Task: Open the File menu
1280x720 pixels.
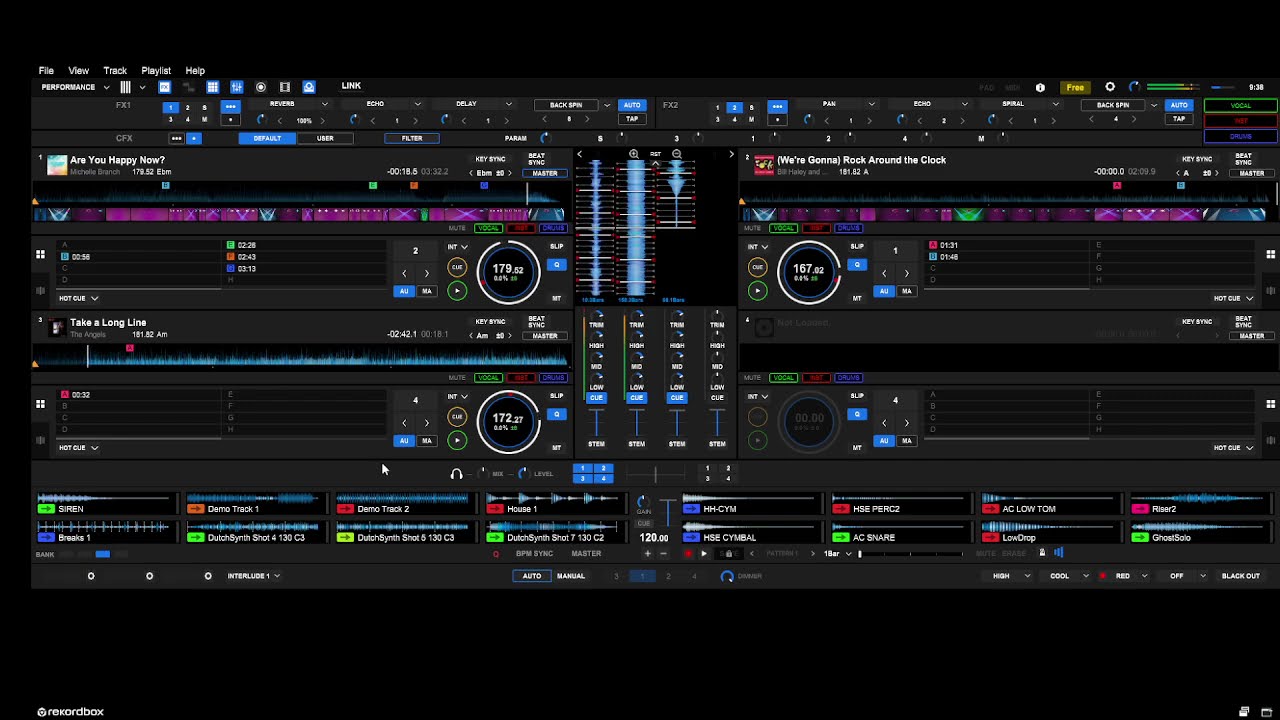Action: (x=46, y=71)
